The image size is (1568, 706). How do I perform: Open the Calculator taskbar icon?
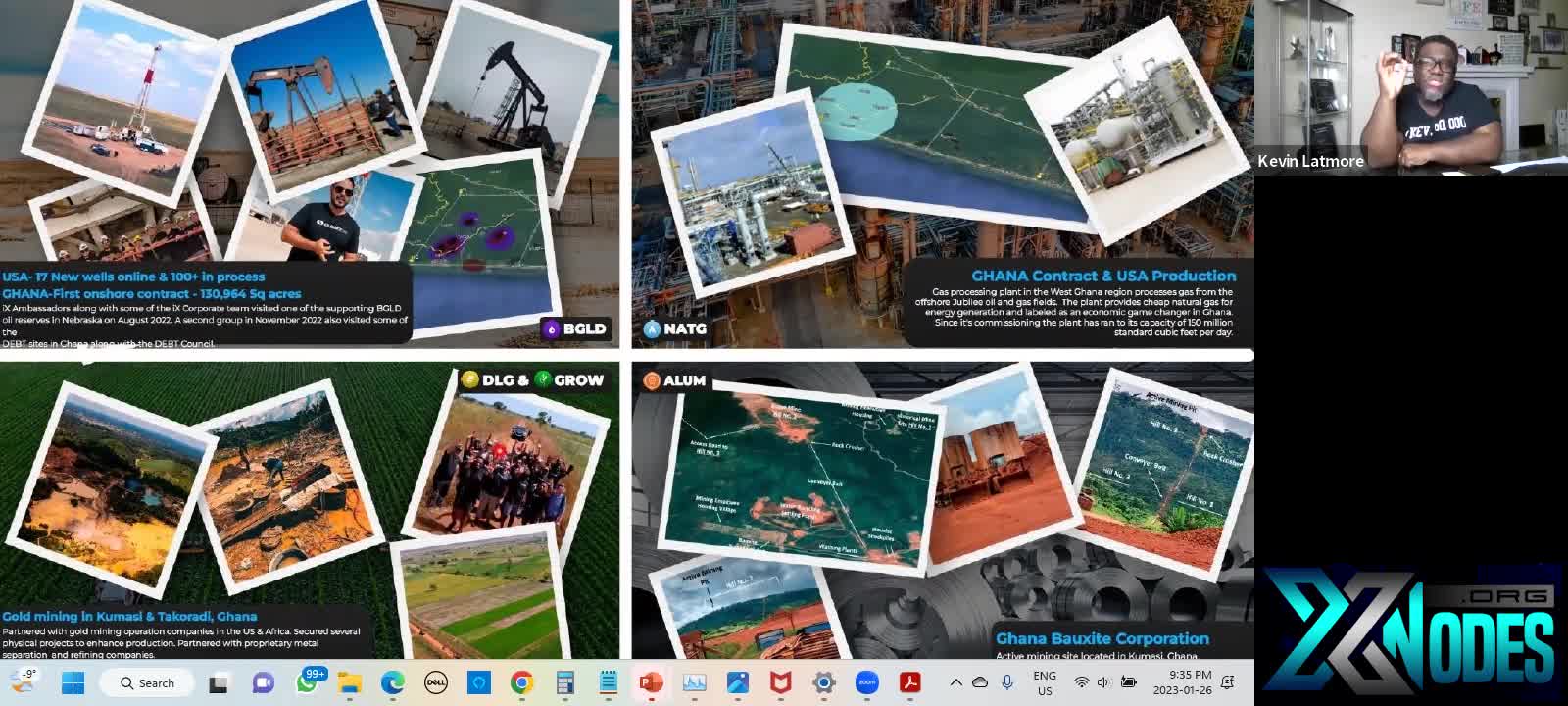click(x=565, y=682)
